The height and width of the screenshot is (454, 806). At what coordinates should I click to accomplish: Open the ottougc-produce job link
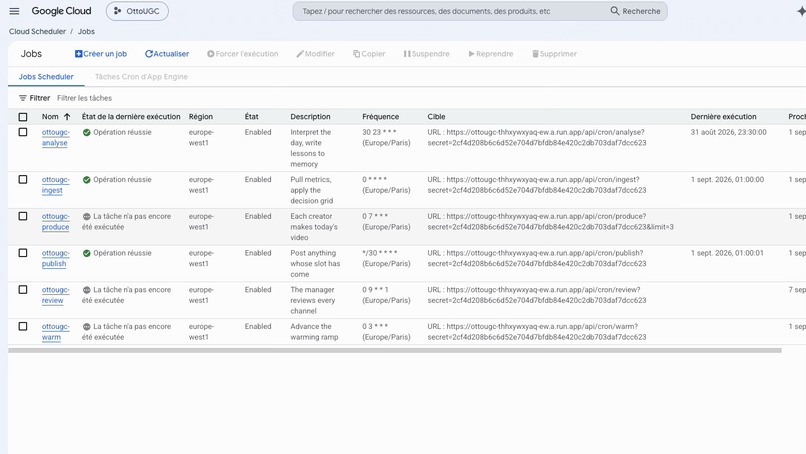point(56,222)
